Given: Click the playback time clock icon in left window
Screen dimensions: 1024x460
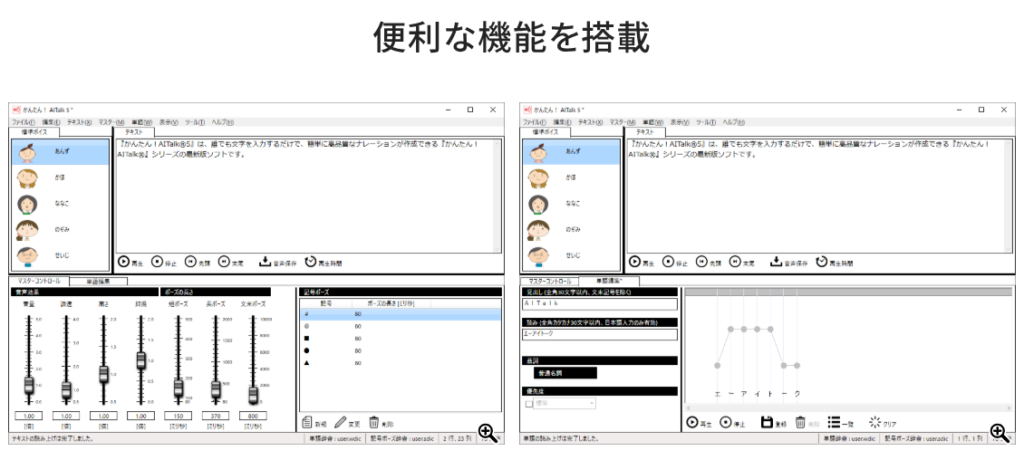Looking at the screenshot, I should pyautogui.click(x=311, y=262).
